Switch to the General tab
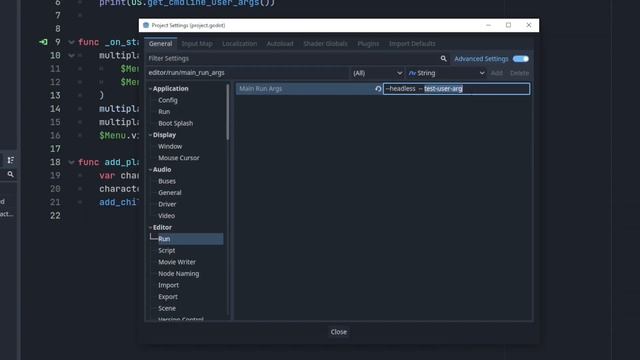This screenshot has height=360, width=640. click(x=160, y=44)
